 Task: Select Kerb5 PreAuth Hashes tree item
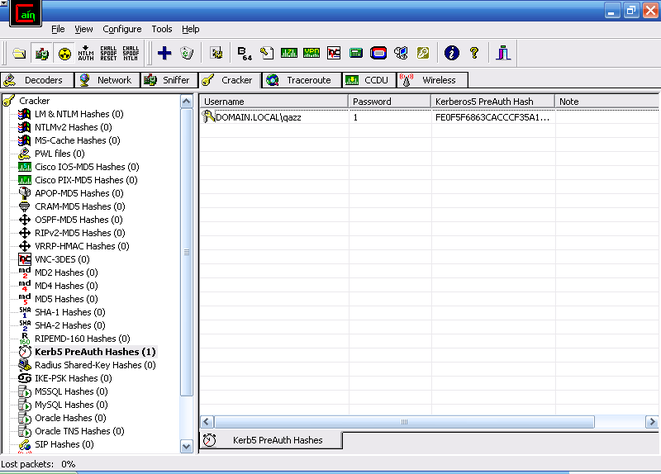(94, 352)
